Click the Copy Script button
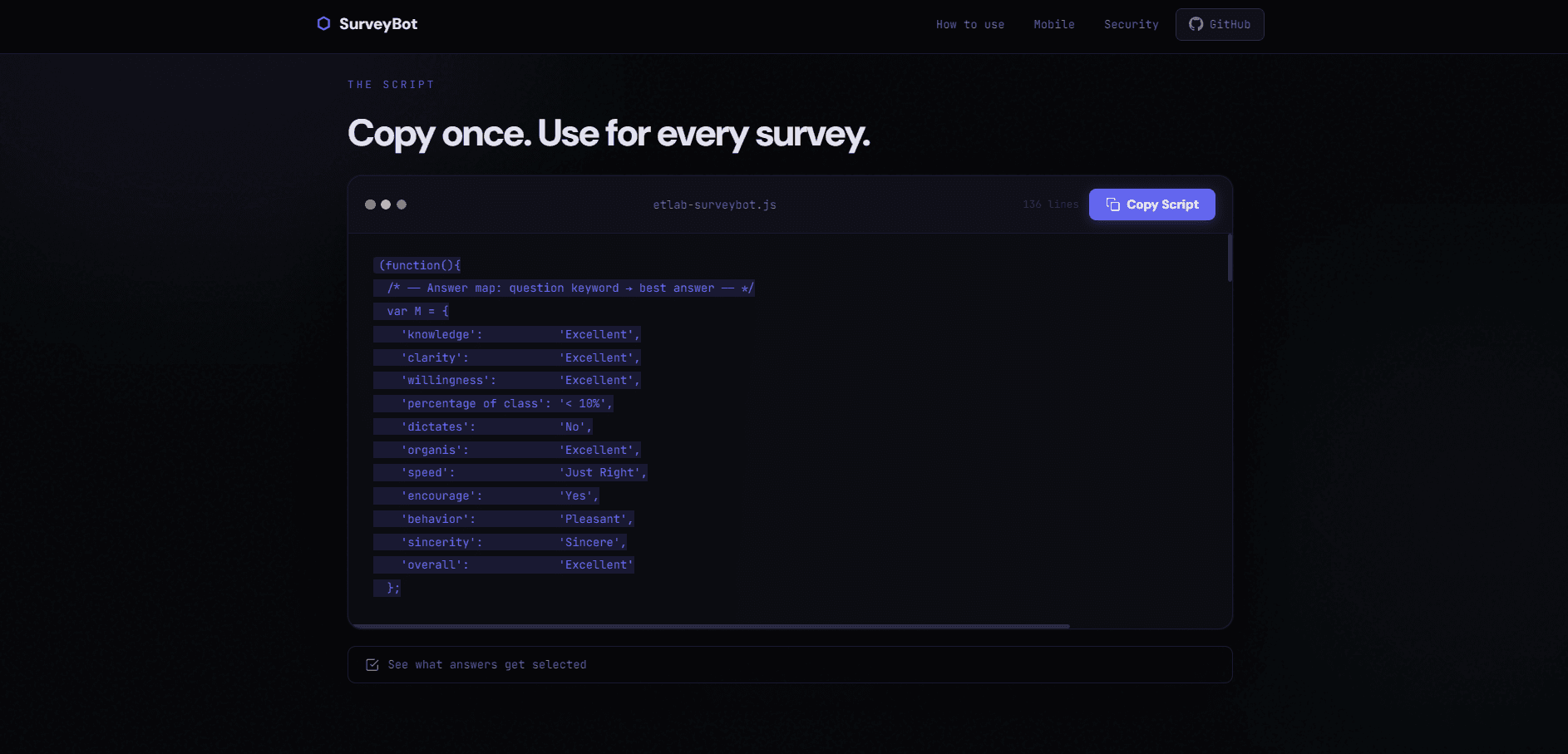This screenshot has width=1568, height=754. [x=1152, y=204]
